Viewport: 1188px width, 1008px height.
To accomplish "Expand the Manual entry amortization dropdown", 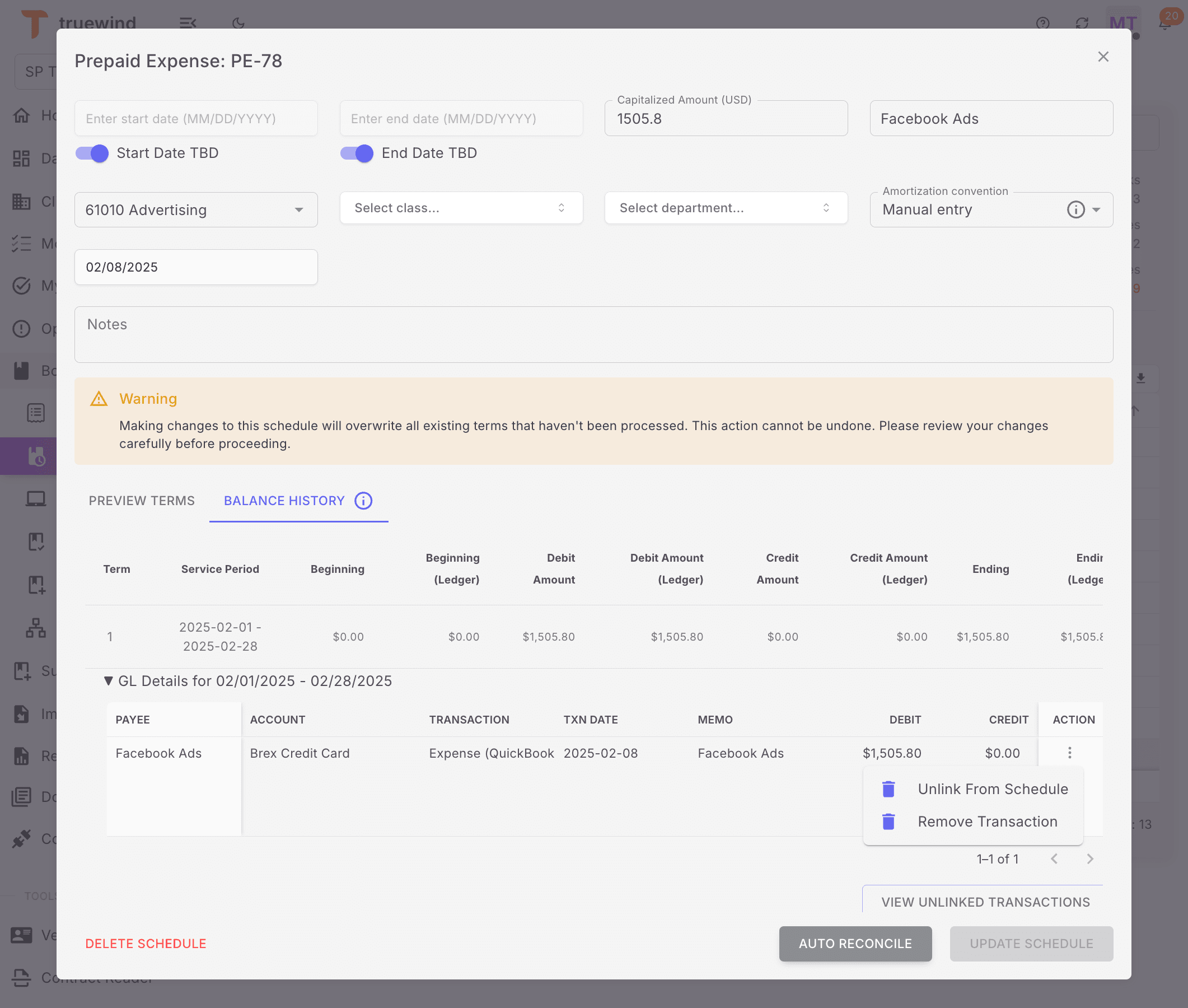I will coord(1097,209).
